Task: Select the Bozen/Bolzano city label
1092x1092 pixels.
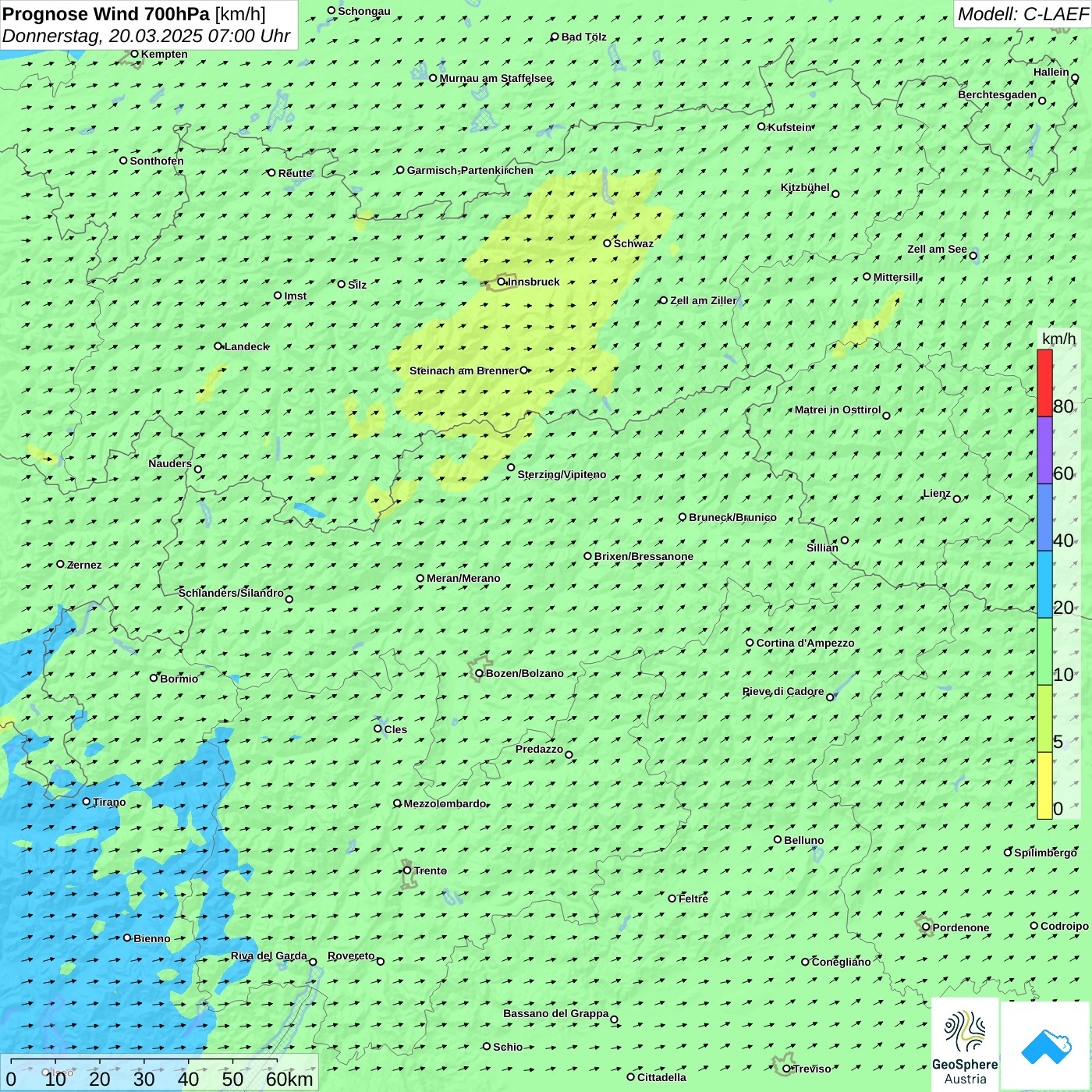Action: pos(524,673)
